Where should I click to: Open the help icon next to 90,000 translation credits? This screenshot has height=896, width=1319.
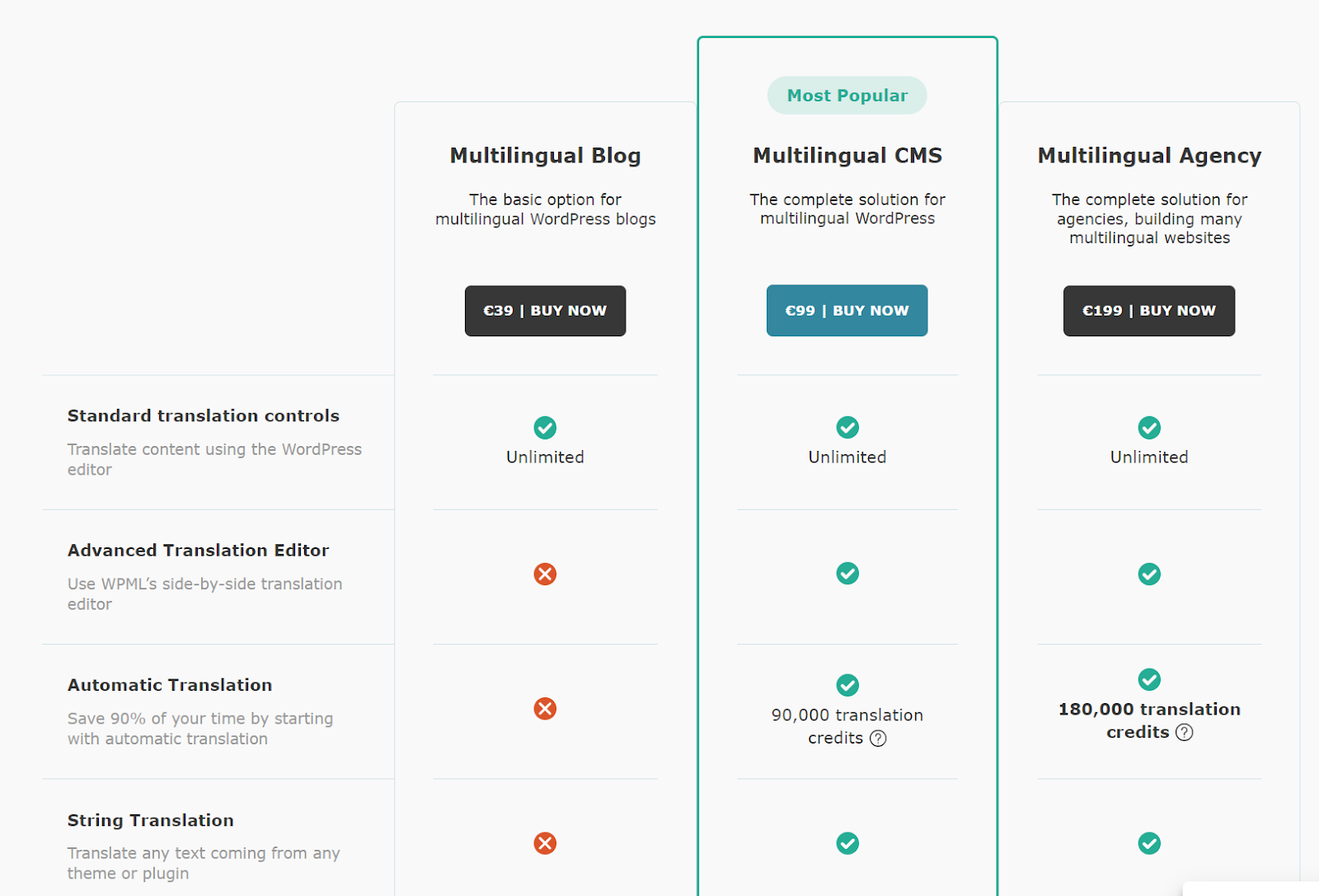(878, 739)
